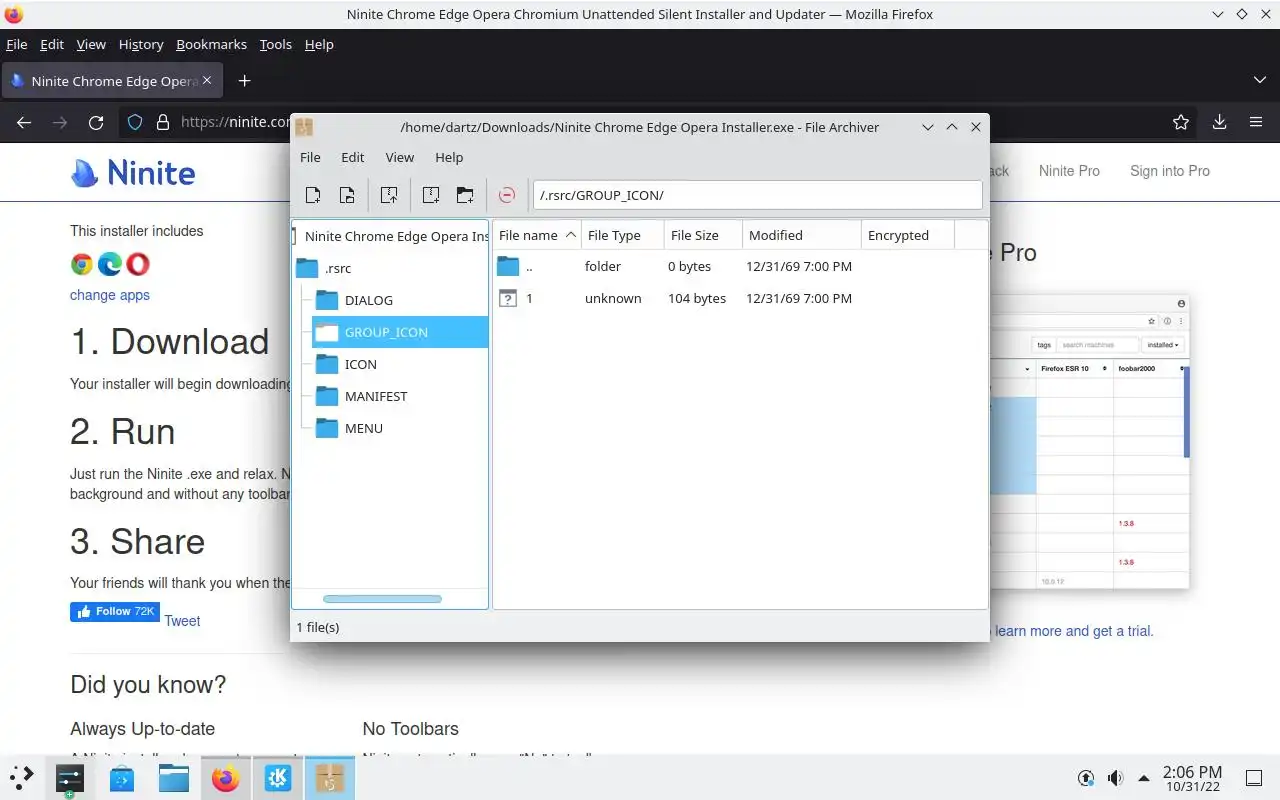This screenshot has width=1280, height=800.
Task: Click the Ninite Pro screenshot thumbnail
Action: 1090,441
